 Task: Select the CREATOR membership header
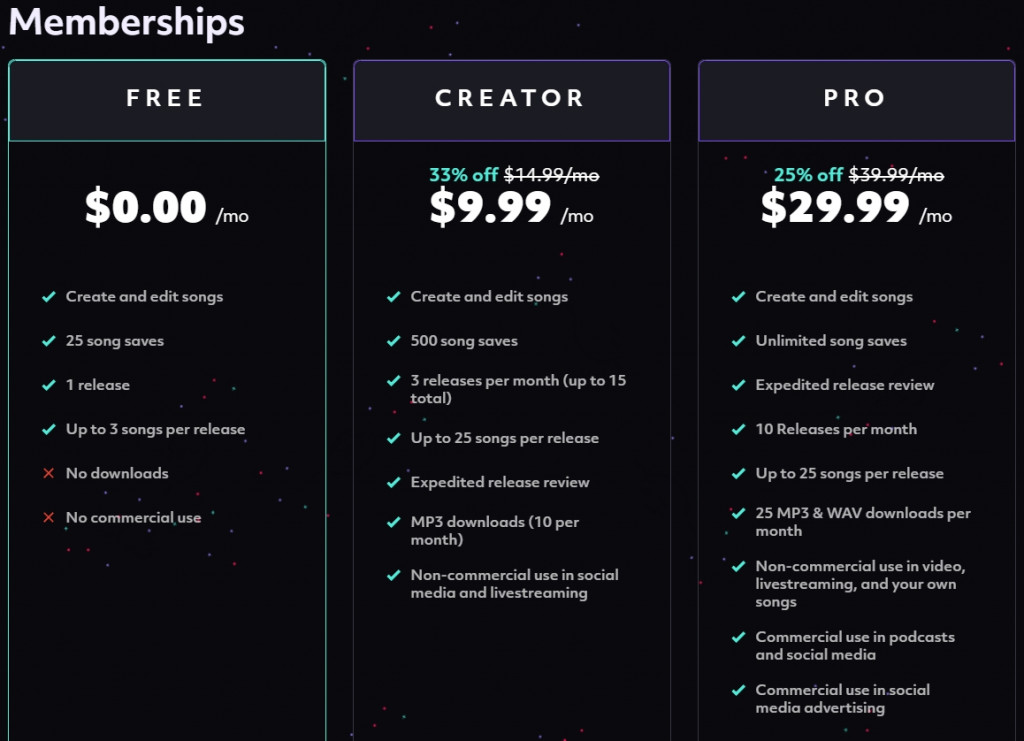[x=511, y=99]
